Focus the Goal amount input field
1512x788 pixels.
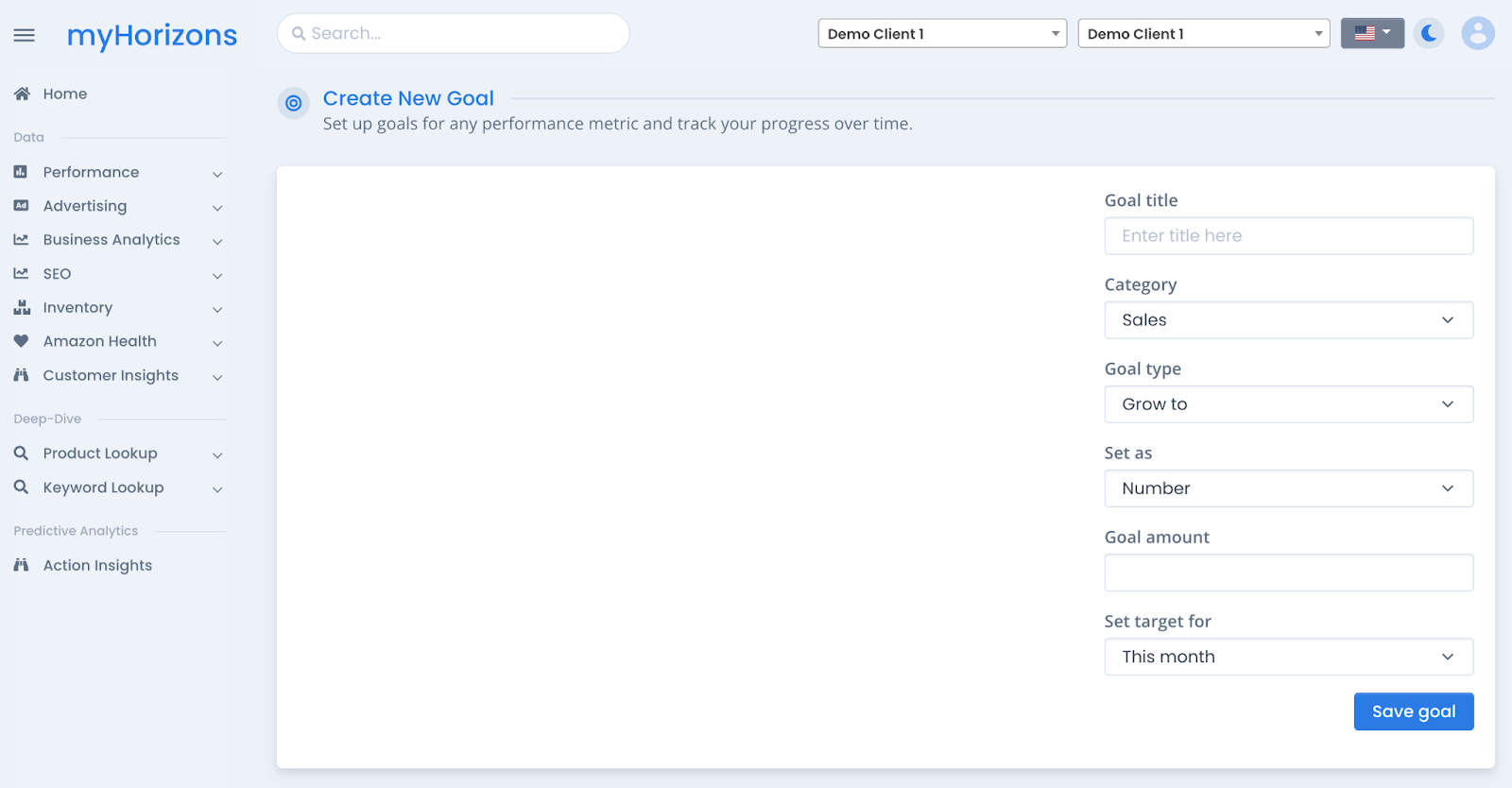point(1289,573)
